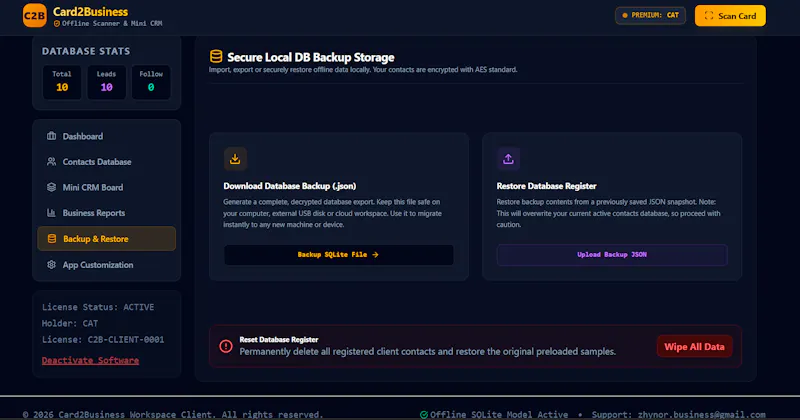Click the Secure Local DB Backup Storage heading

pos(311,57)
